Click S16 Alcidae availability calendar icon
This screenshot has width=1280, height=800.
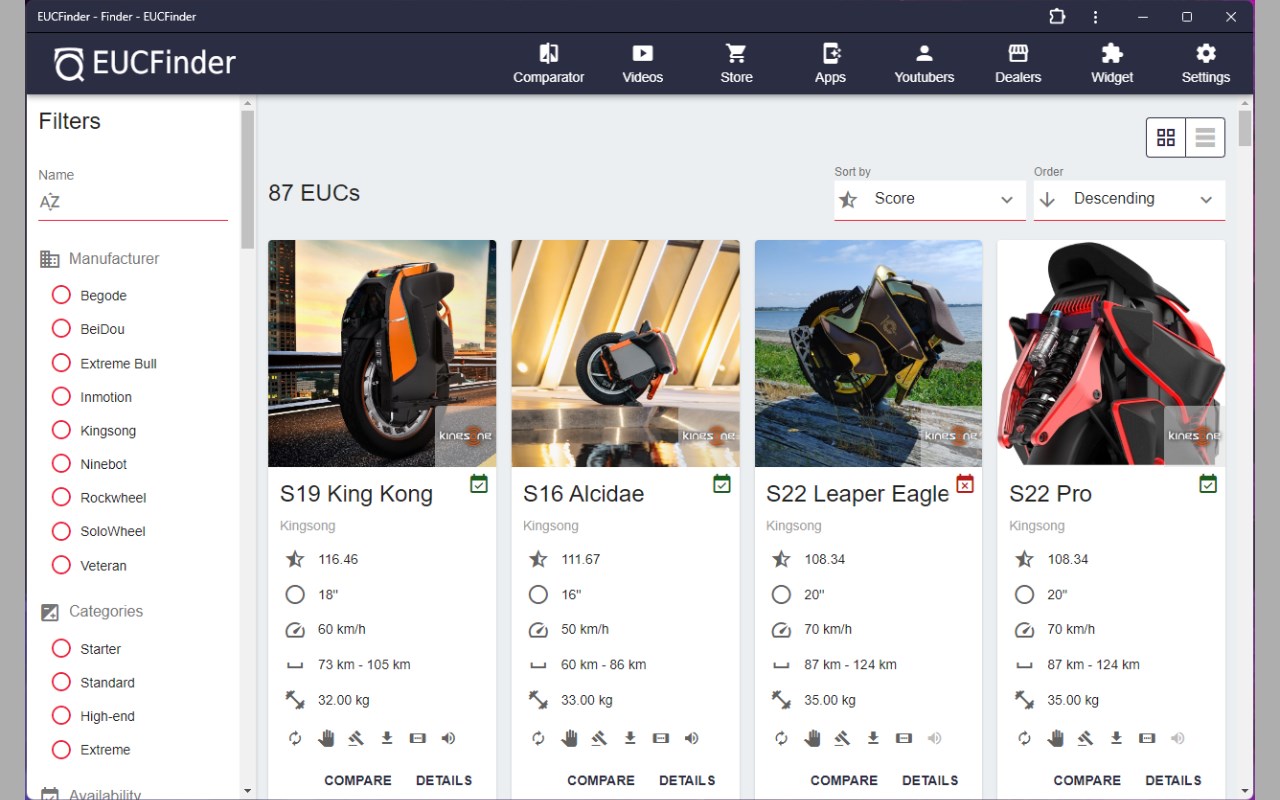pyautogui.click(x=722, y=484)
